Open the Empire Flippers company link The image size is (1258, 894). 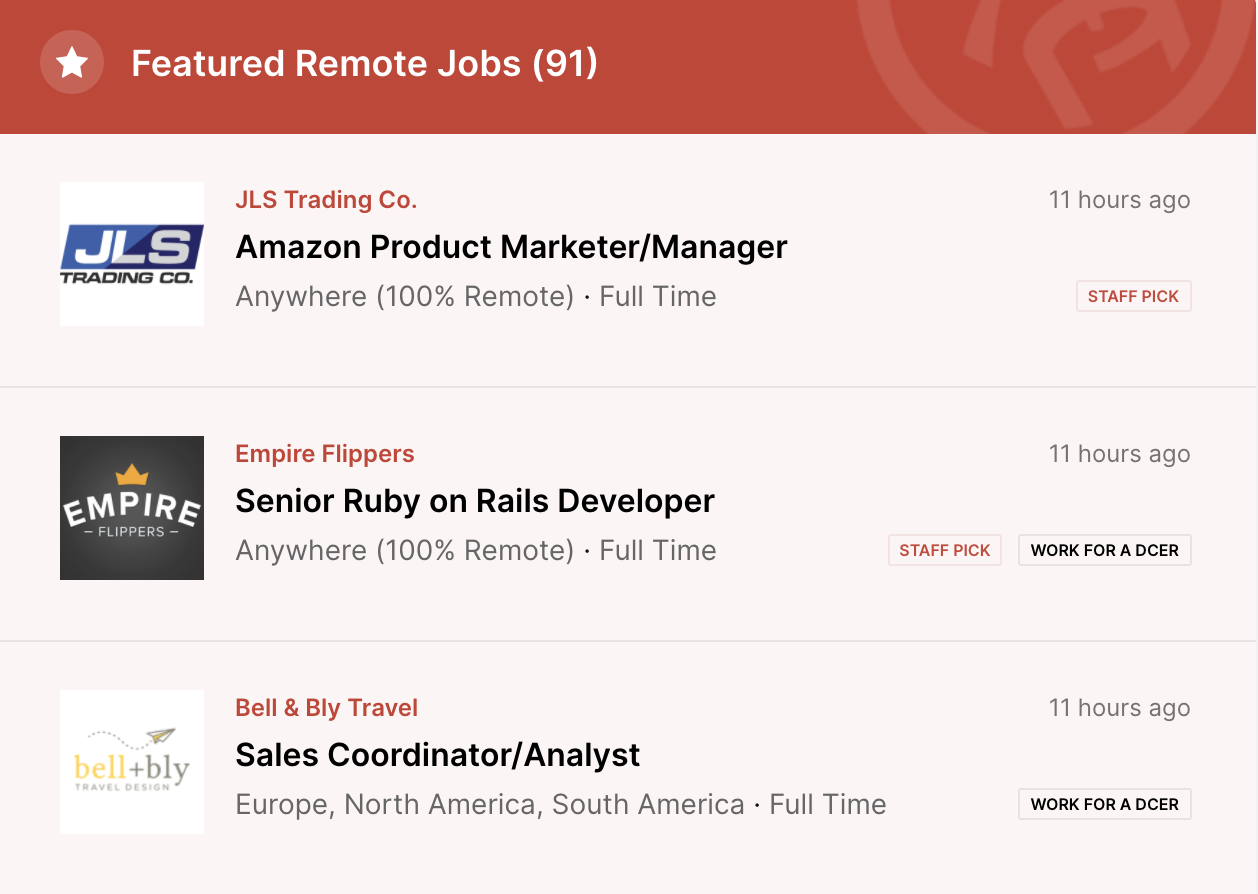[x=325, y=454]
